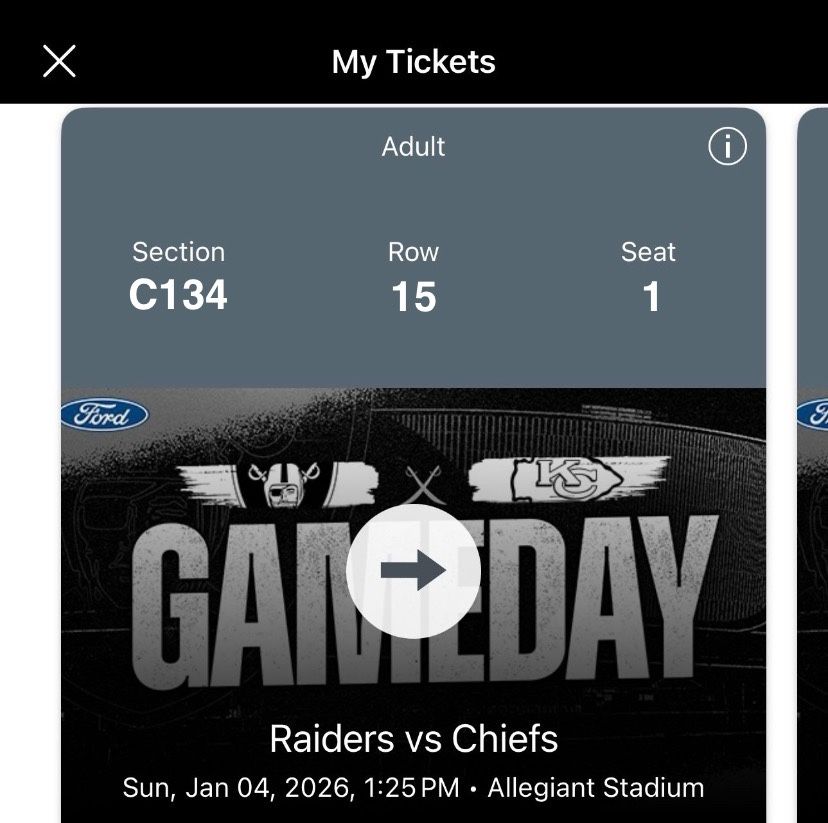Tap the Seat 1 value
Image resolution: width=828 pixels, height=823 pixels.
point(650,297)
